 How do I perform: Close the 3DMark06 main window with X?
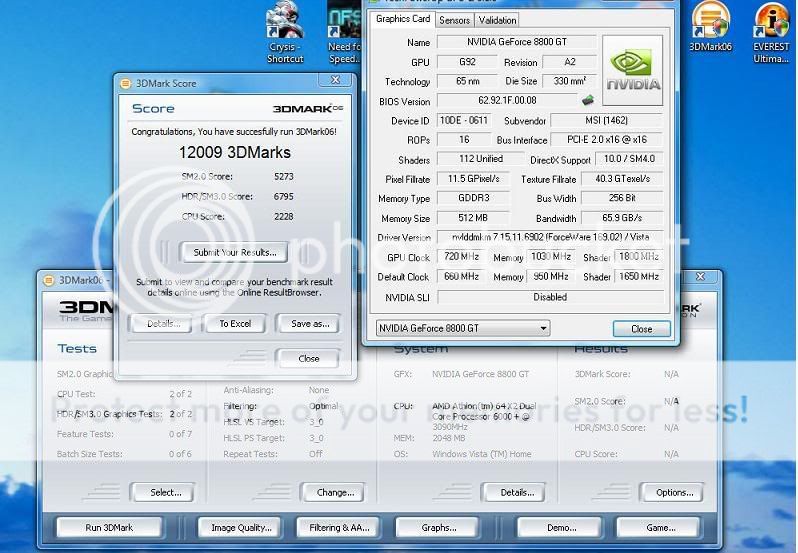point(700,276)
